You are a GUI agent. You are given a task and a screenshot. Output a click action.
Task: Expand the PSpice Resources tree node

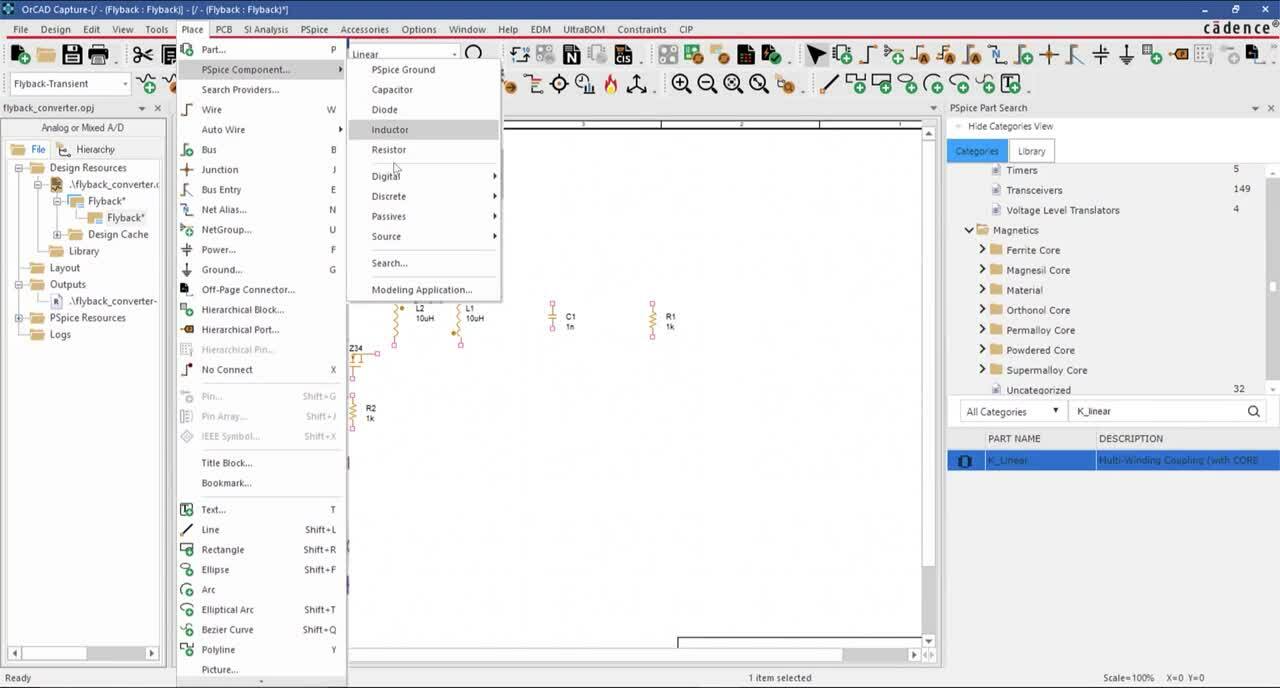tap(19, 318)
